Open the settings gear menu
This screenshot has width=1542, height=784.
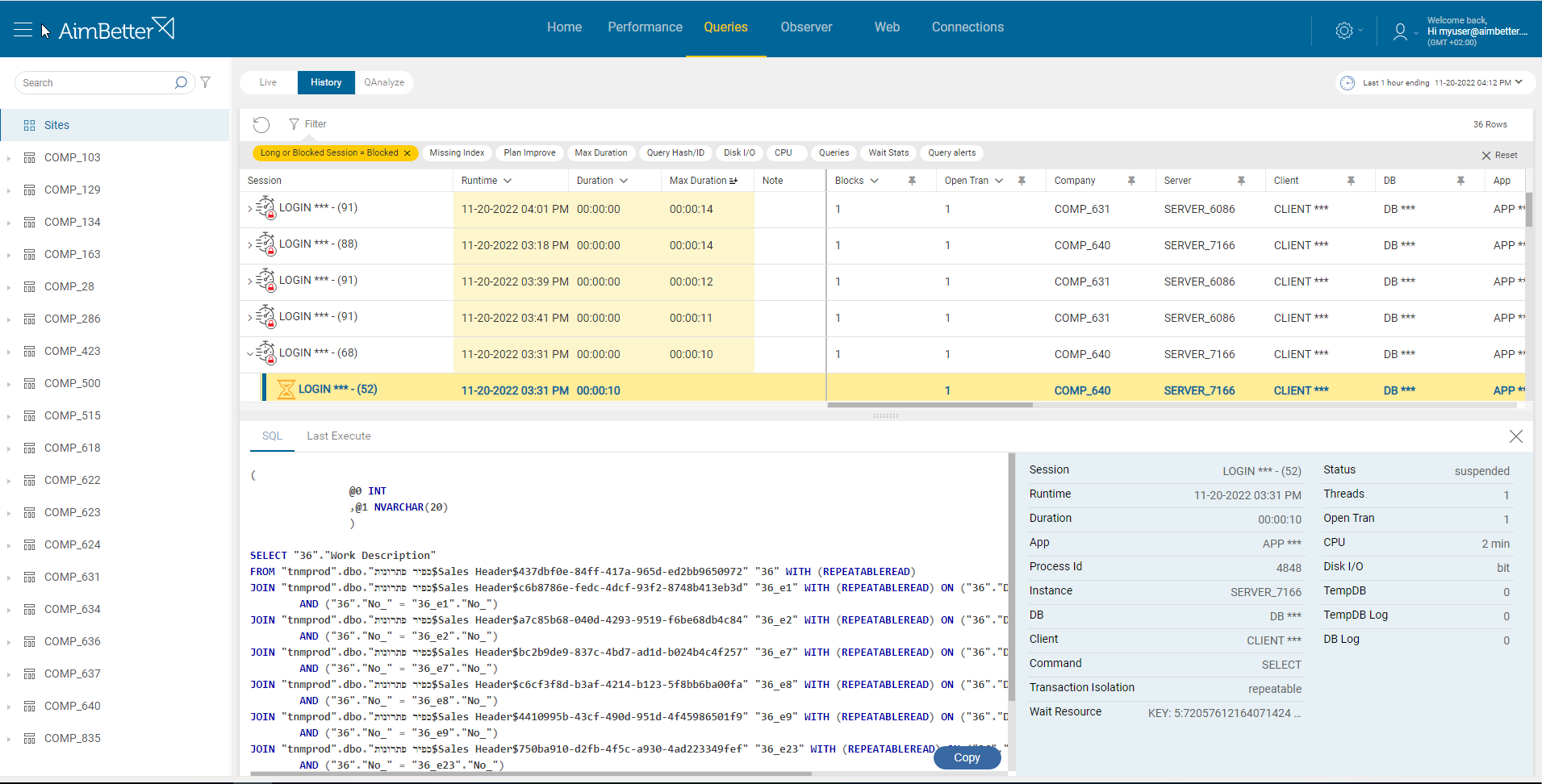pyautogui.click(x=1344, y=31)
